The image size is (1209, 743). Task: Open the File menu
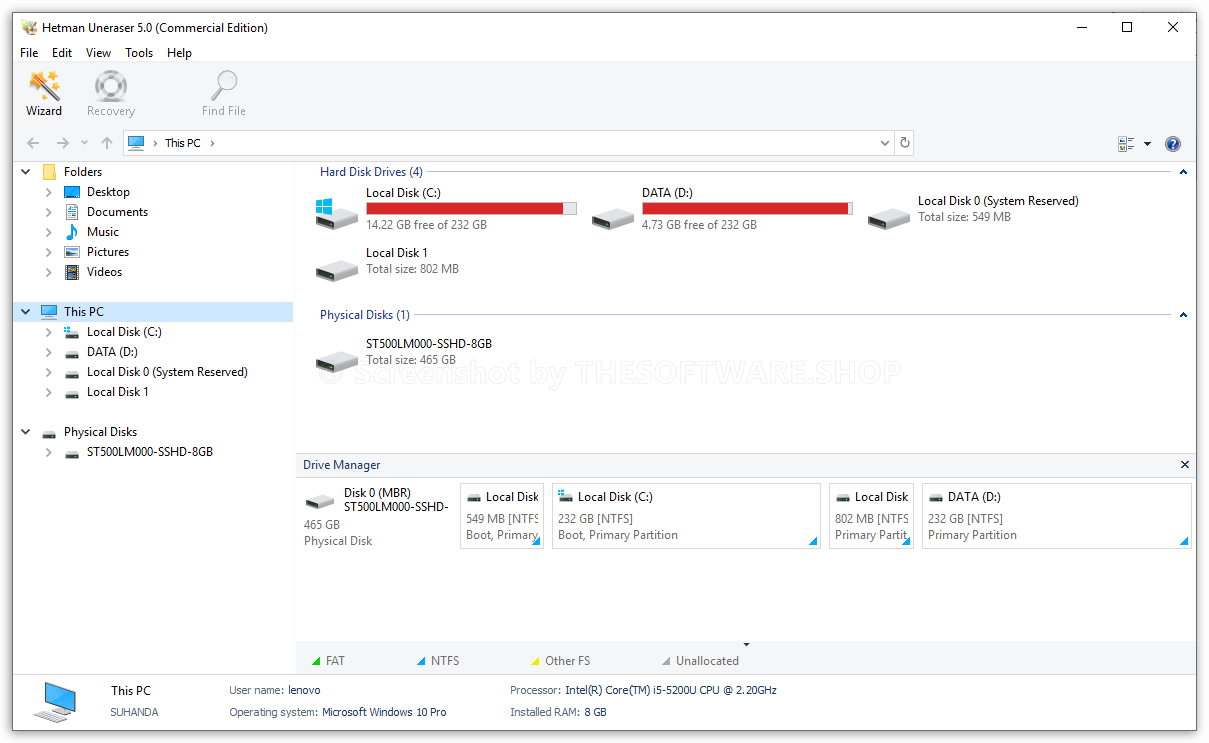pos(28,52)
